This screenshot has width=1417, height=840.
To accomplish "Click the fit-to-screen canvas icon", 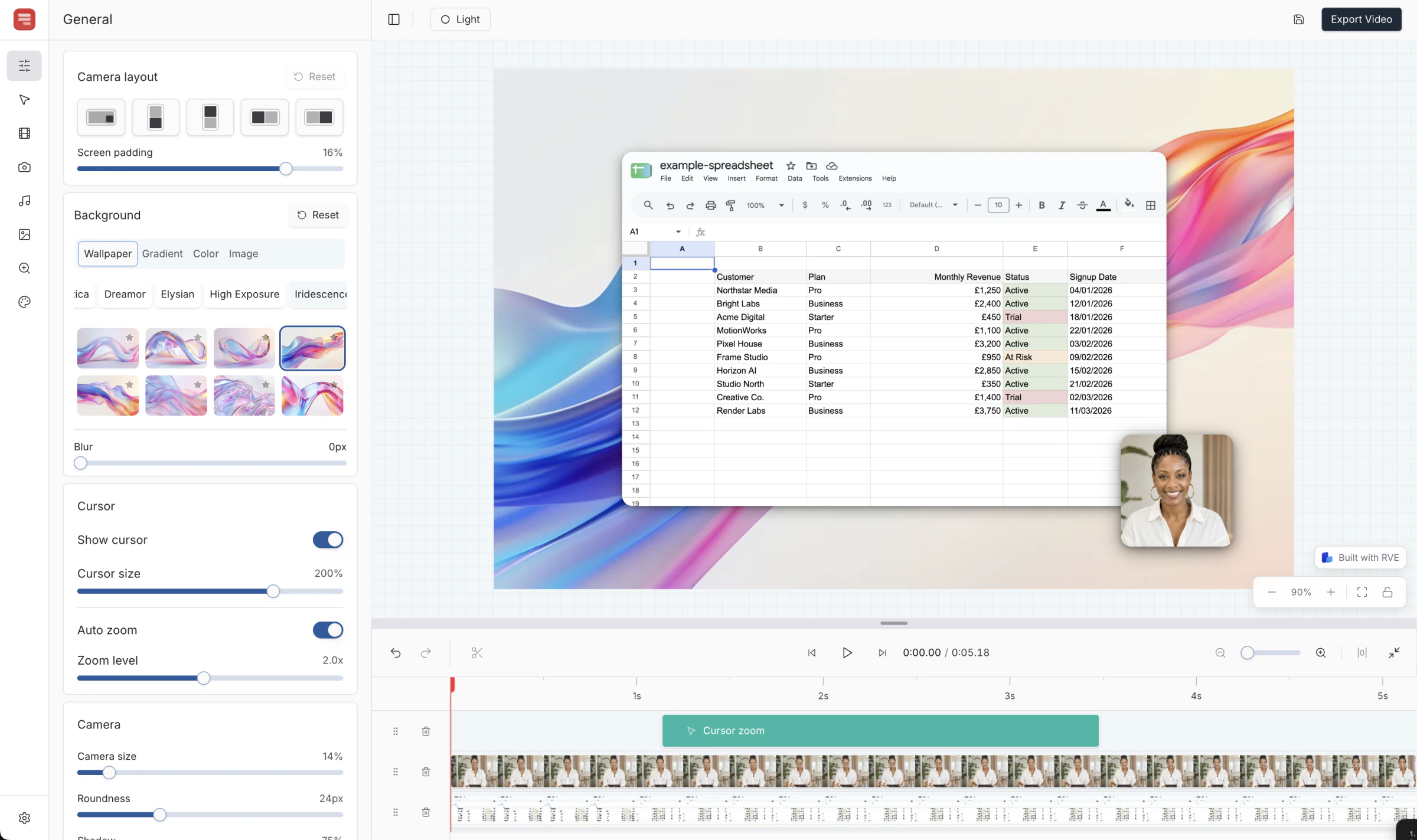I will [1362, 592].
